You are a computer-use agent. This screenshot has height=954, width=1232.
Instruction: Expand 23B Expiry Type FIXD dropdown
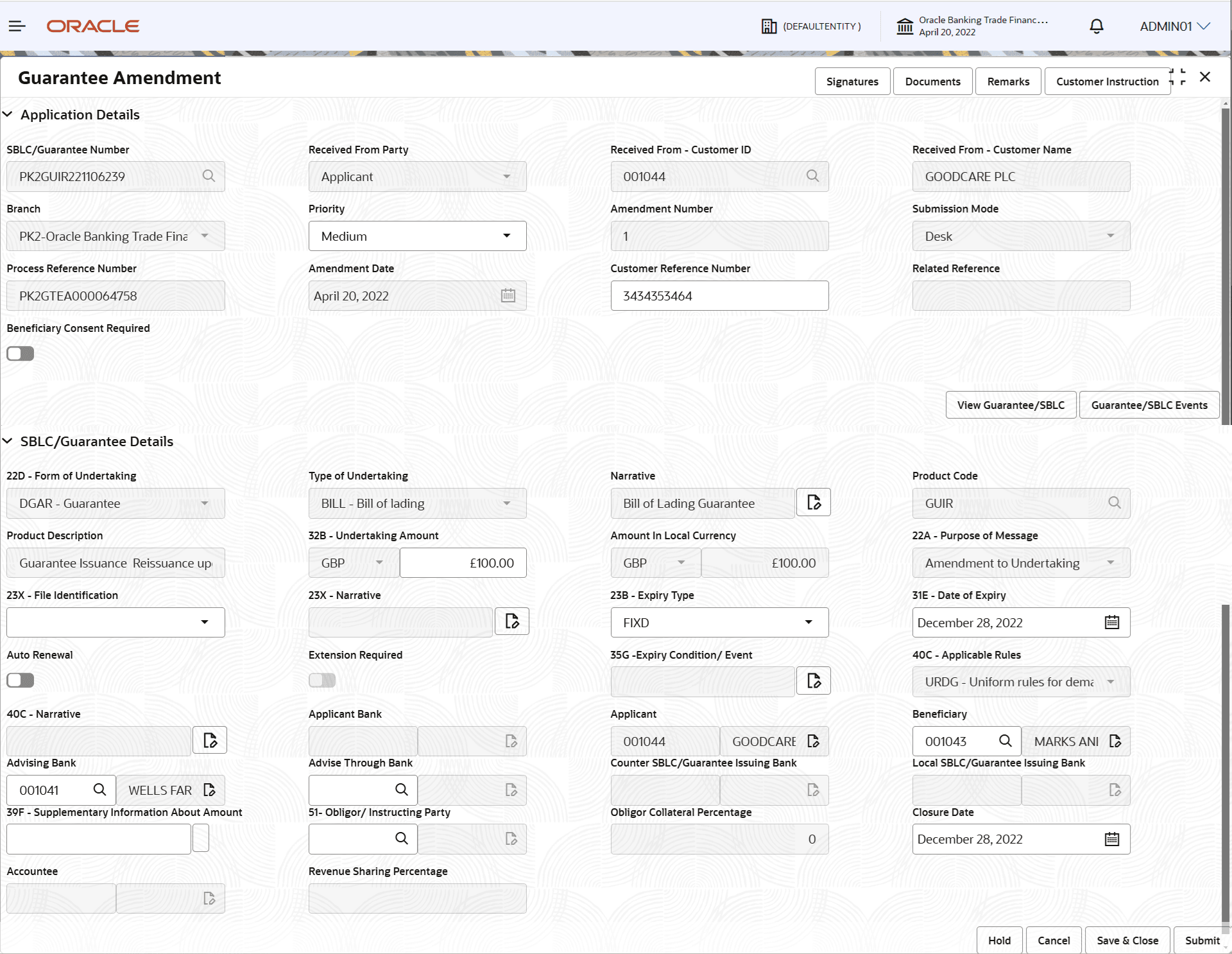719,623
